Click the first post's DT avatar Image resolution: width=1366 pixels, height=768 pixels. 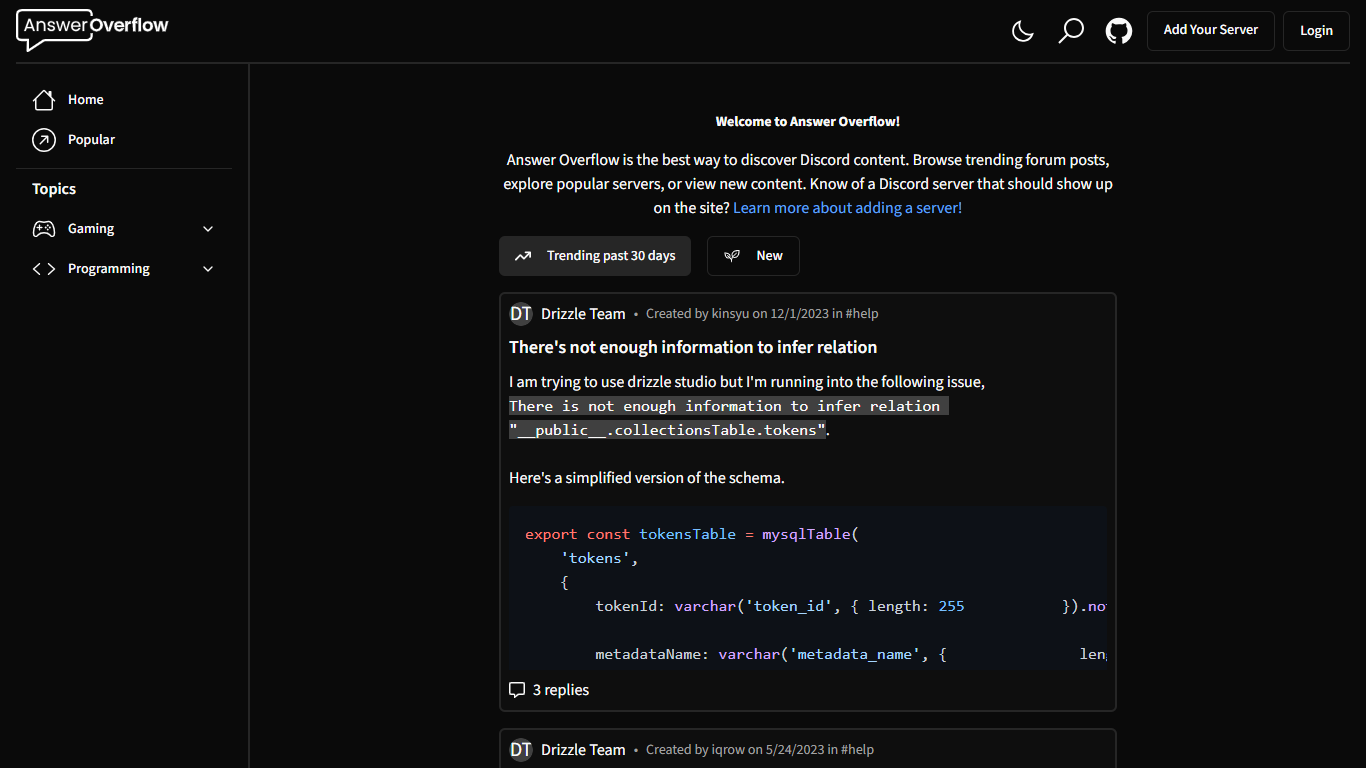tap(521, 314)
